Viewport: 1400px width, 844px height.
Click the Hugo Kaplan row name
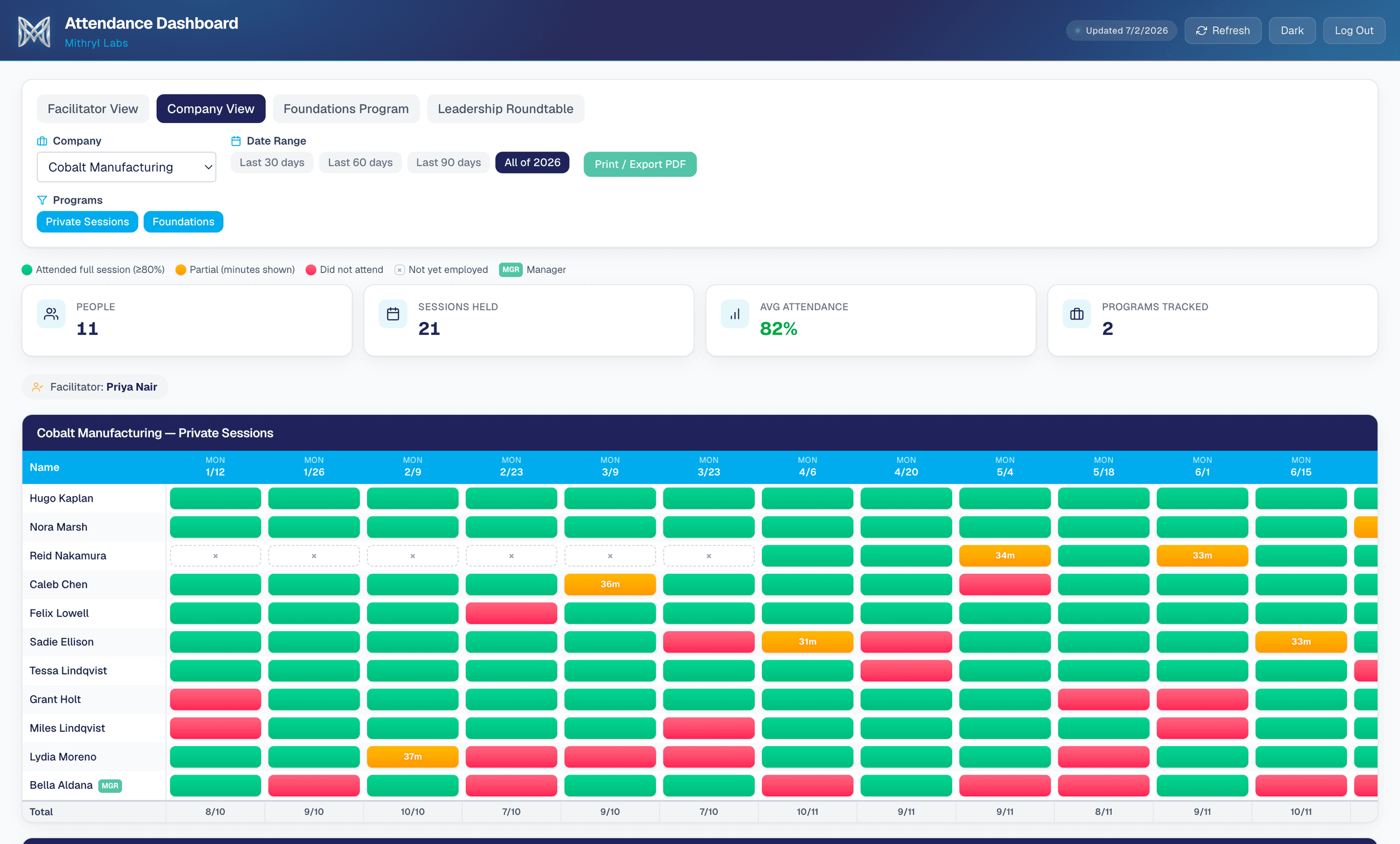[x=61, y=498]
